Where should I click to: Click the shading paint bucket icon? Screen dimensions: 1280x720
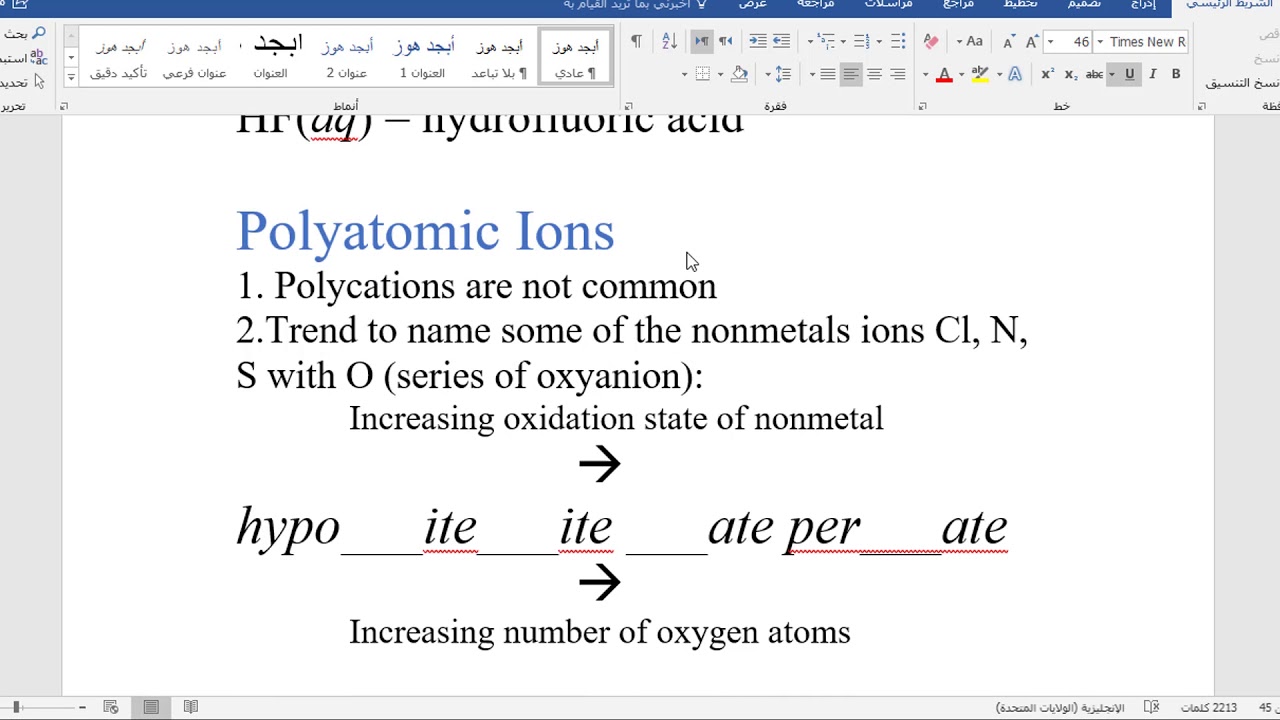coord(740,74)
